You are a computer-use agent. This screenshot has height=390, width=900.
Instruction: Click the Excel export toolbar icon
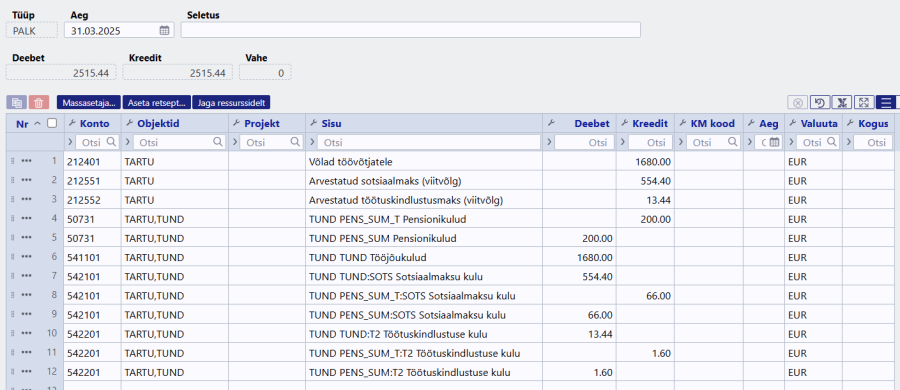(x=842, y=103)
